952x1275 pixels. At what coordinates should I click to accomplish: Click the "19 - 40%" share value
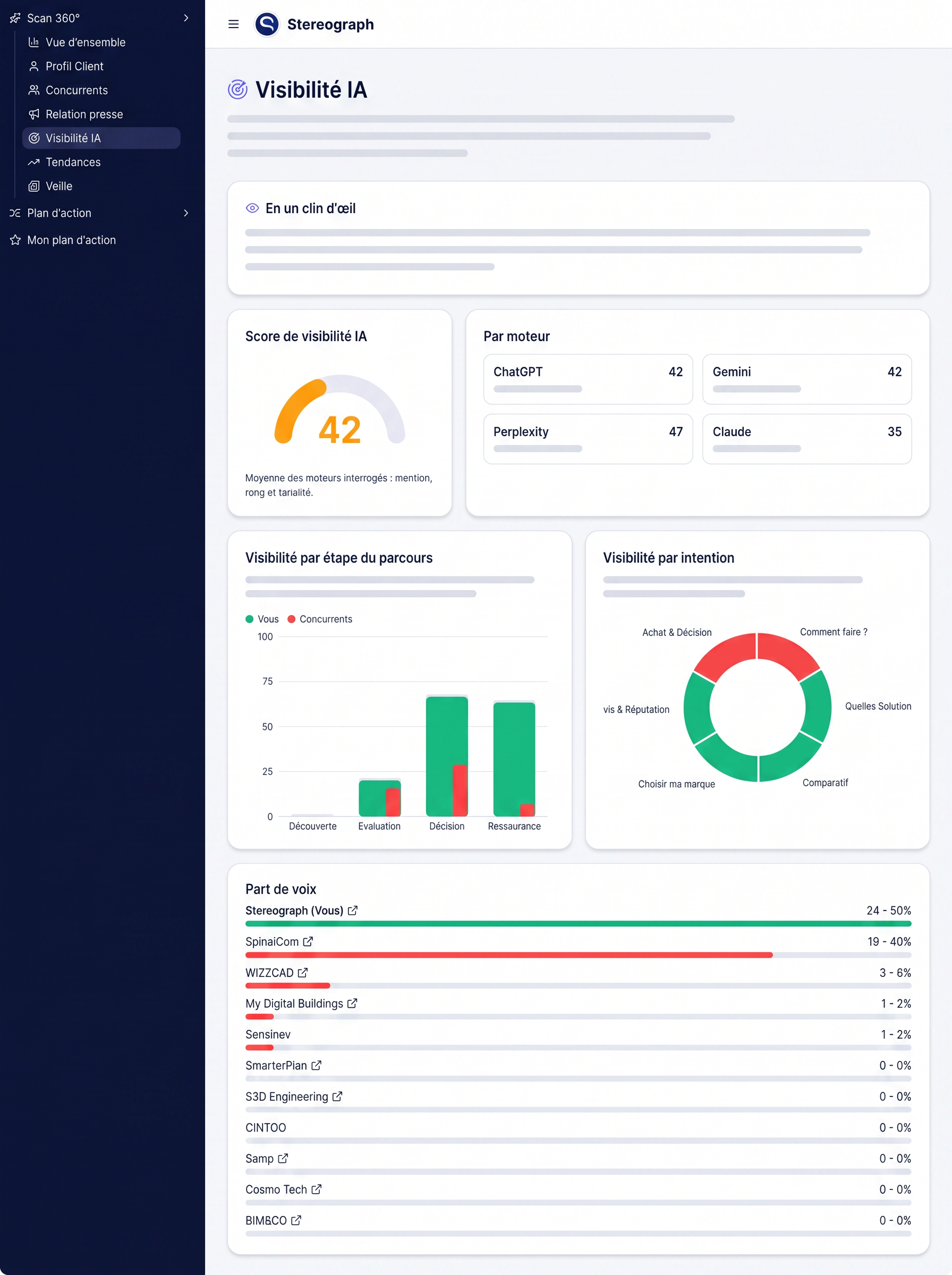(889, 941)
